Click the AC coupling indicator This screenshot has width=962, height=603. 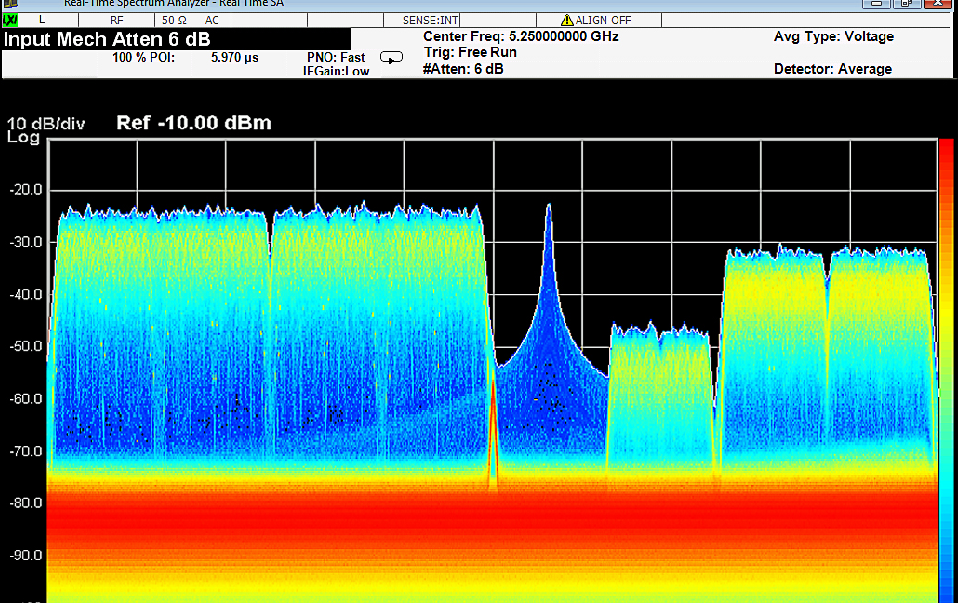coord(212,20)
